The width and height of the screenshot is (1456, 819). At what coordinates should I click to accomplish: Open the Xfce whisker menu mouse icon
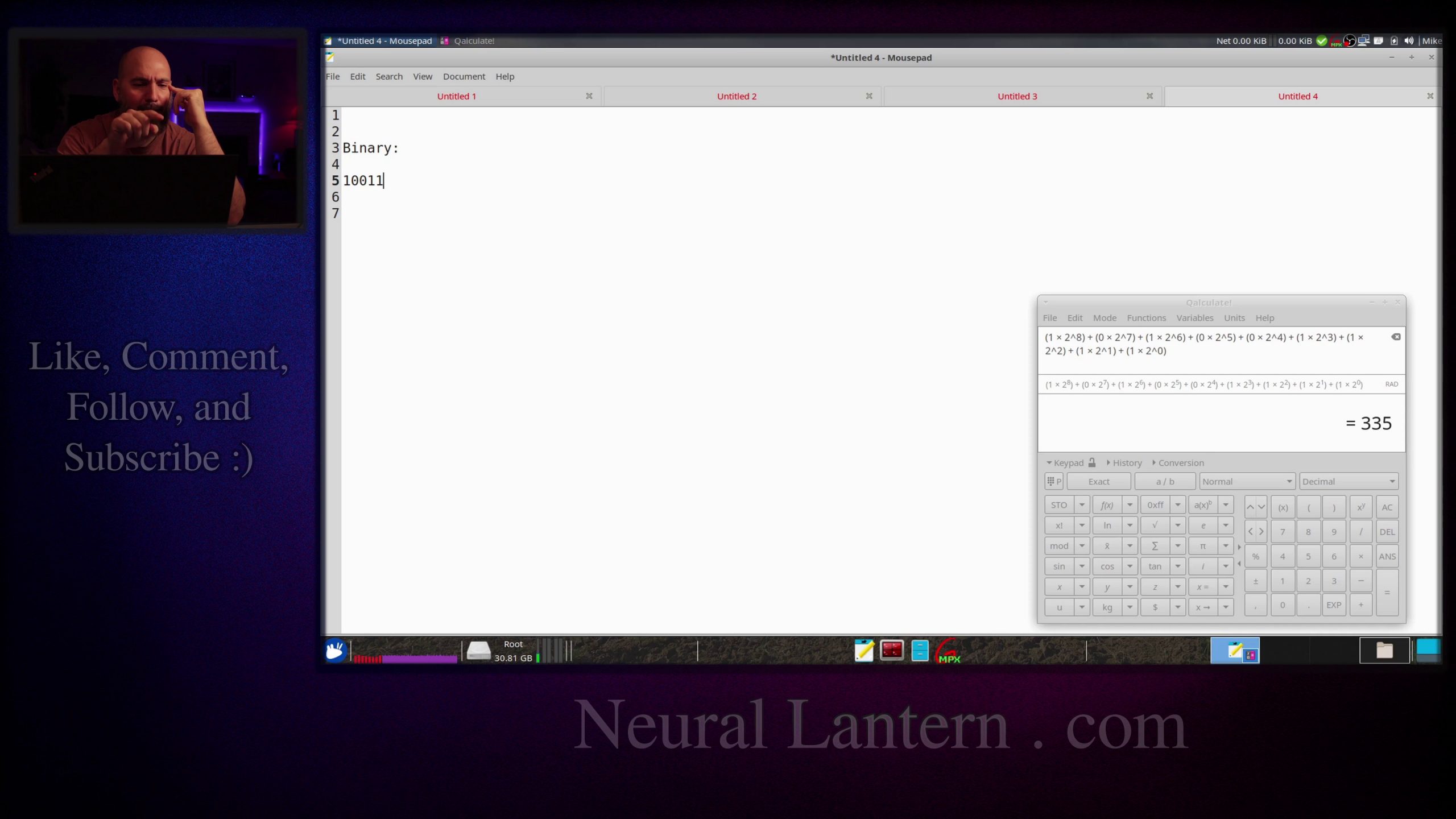[335, 650]
